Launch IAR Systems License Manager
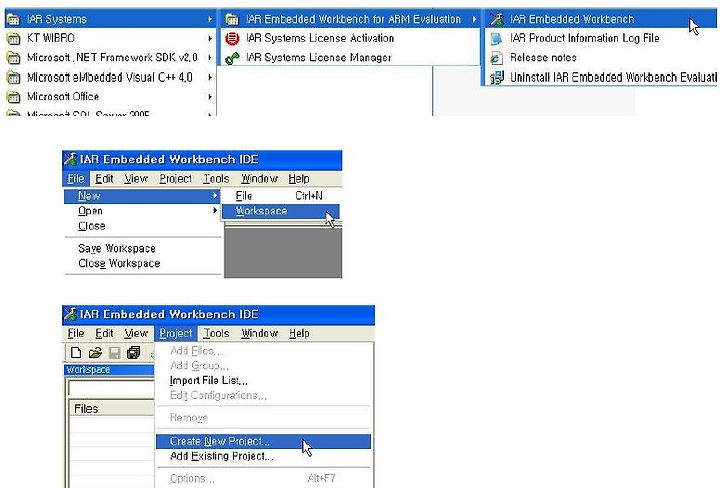 click(351, 57)
